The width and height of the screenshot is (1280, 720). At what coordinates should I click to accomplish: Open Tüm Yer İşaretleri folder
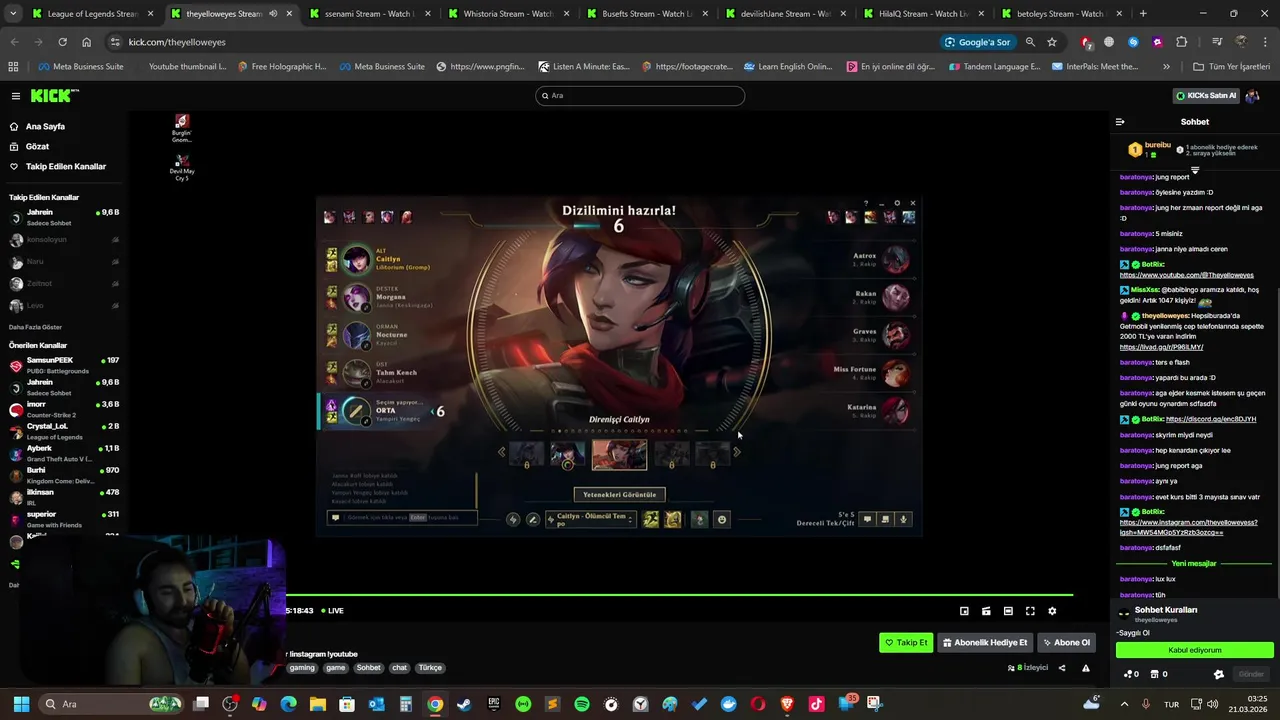click(x=1232, y=67)
